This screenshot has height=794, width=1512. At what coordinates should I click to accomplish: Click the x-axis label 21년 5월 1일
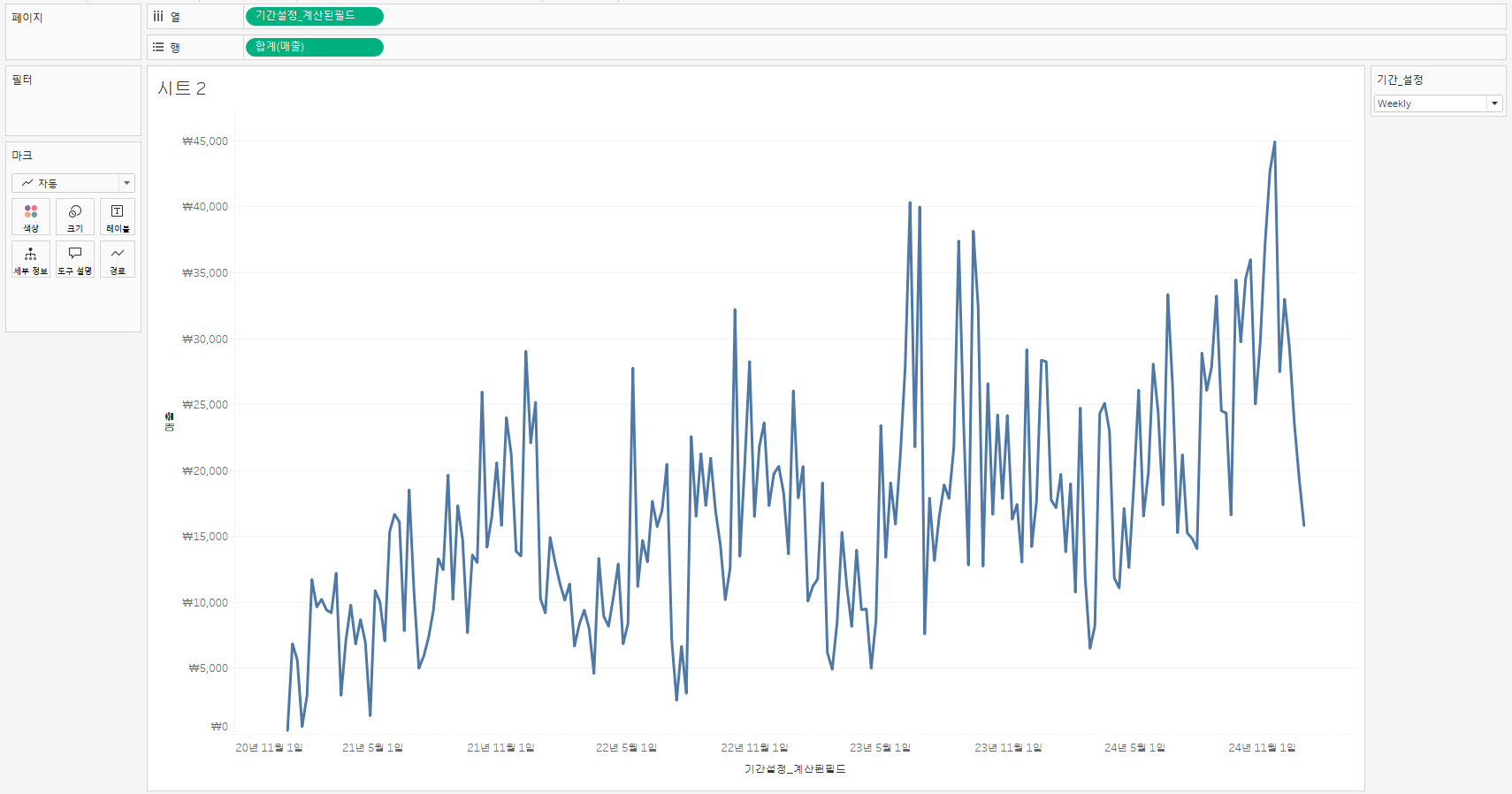tap(372, 748)
